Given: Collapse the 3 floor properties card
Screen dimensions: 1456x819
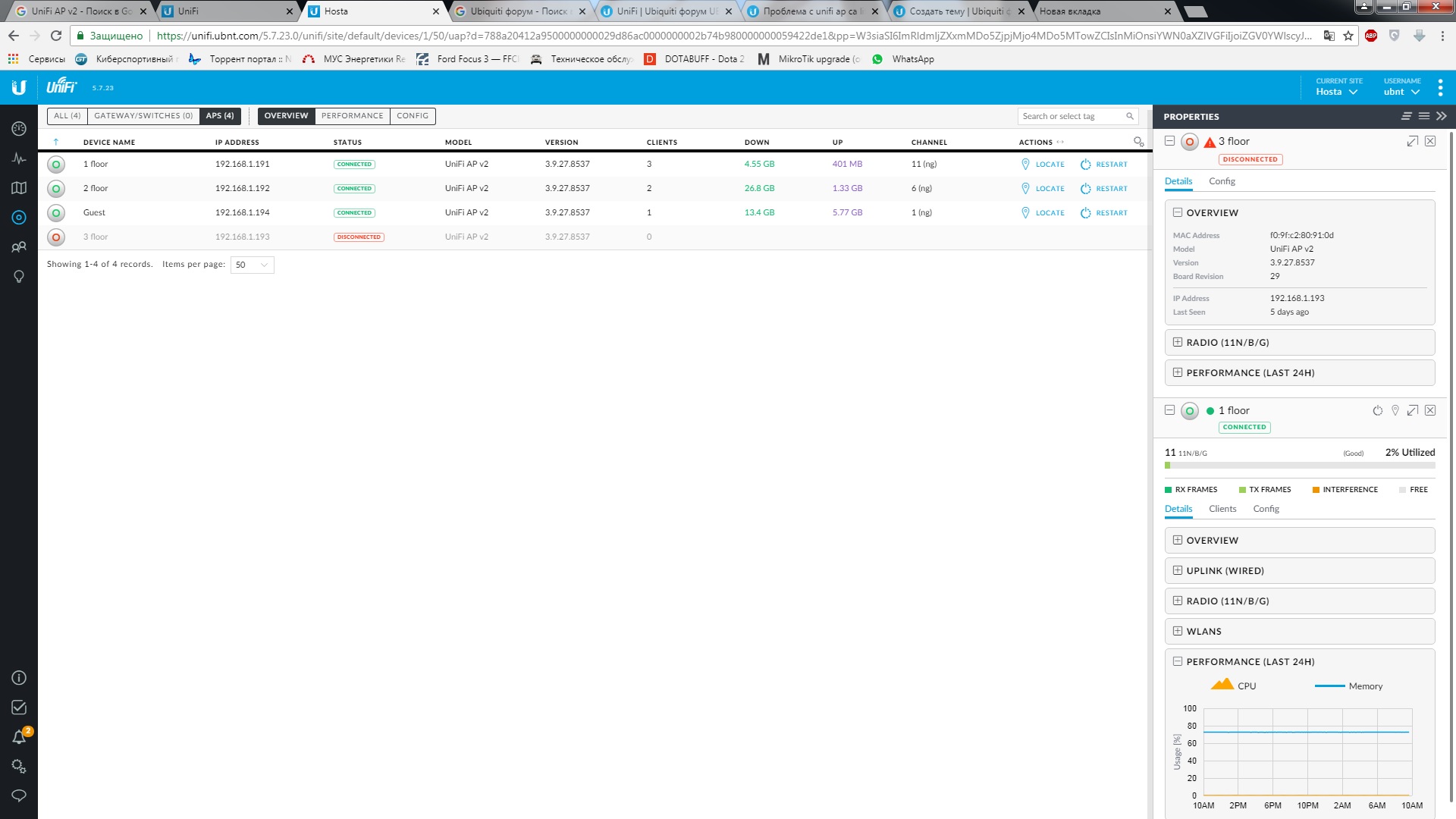Looking at the screenshot, I should coord(1169,141).
